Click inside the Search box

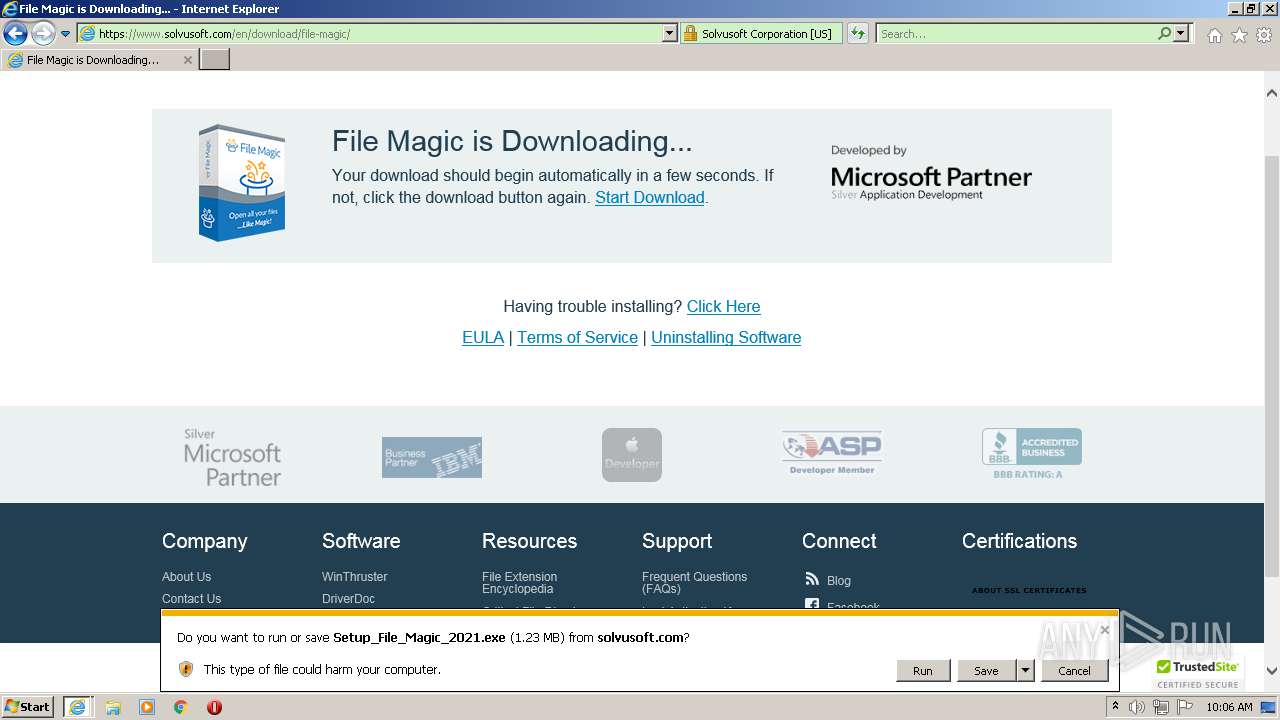coord(1015,33)
